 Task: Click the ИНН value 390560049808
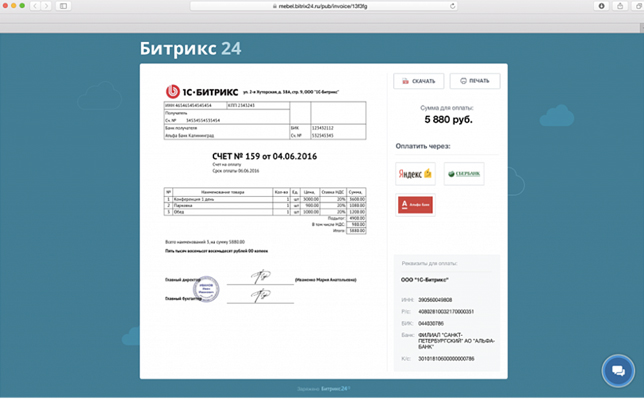[435, 300]
